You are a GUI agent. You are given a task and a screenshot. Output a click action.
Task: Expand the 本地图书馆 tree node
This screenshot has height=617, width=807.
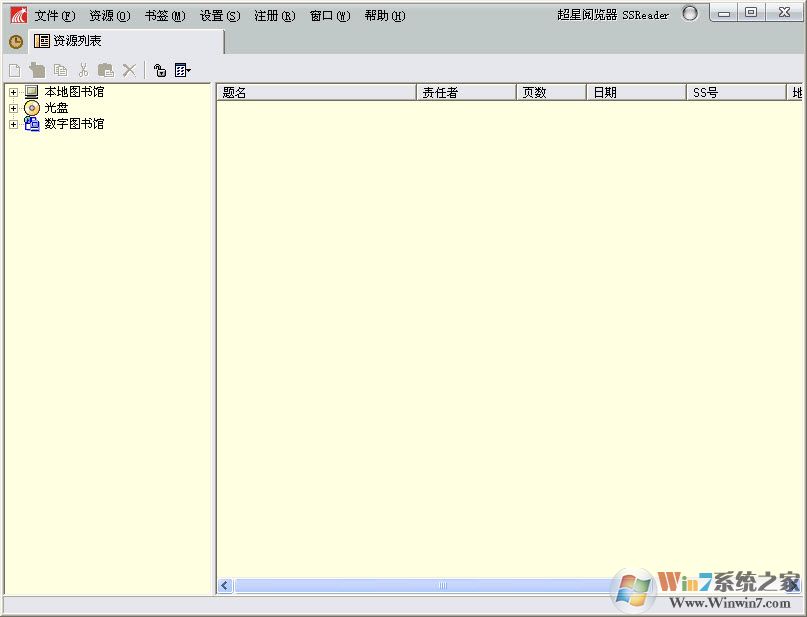tap(11, 91)
